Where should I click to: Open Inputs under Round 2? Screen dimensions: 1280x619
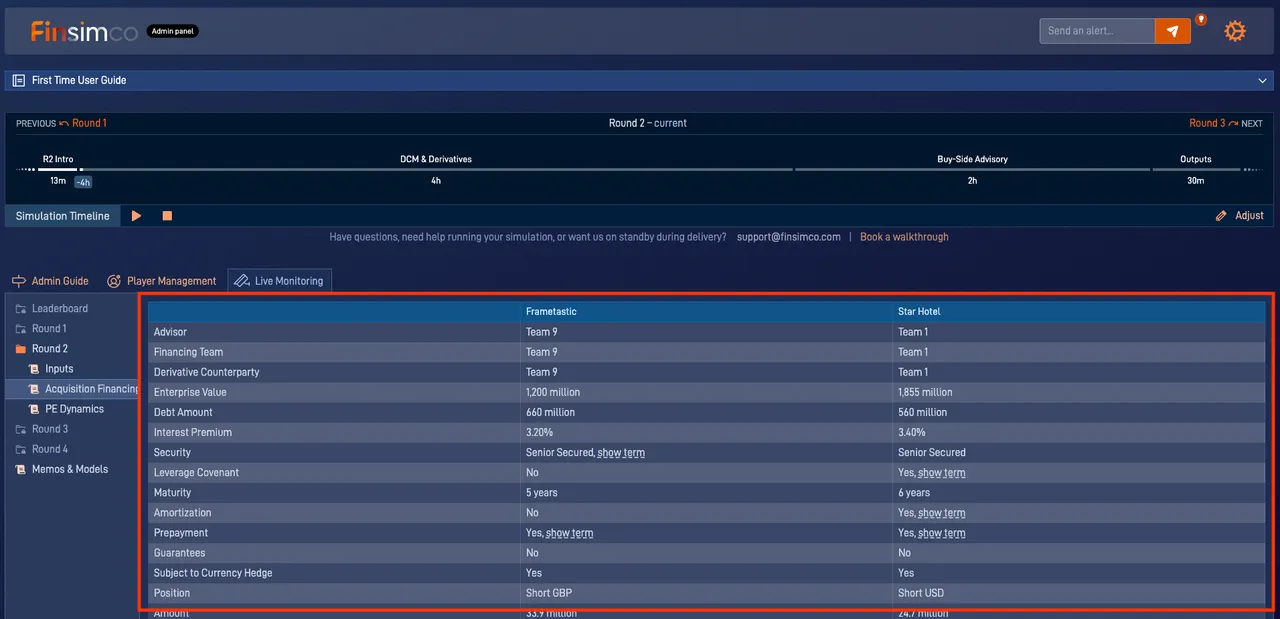click(x=59, y=369)
